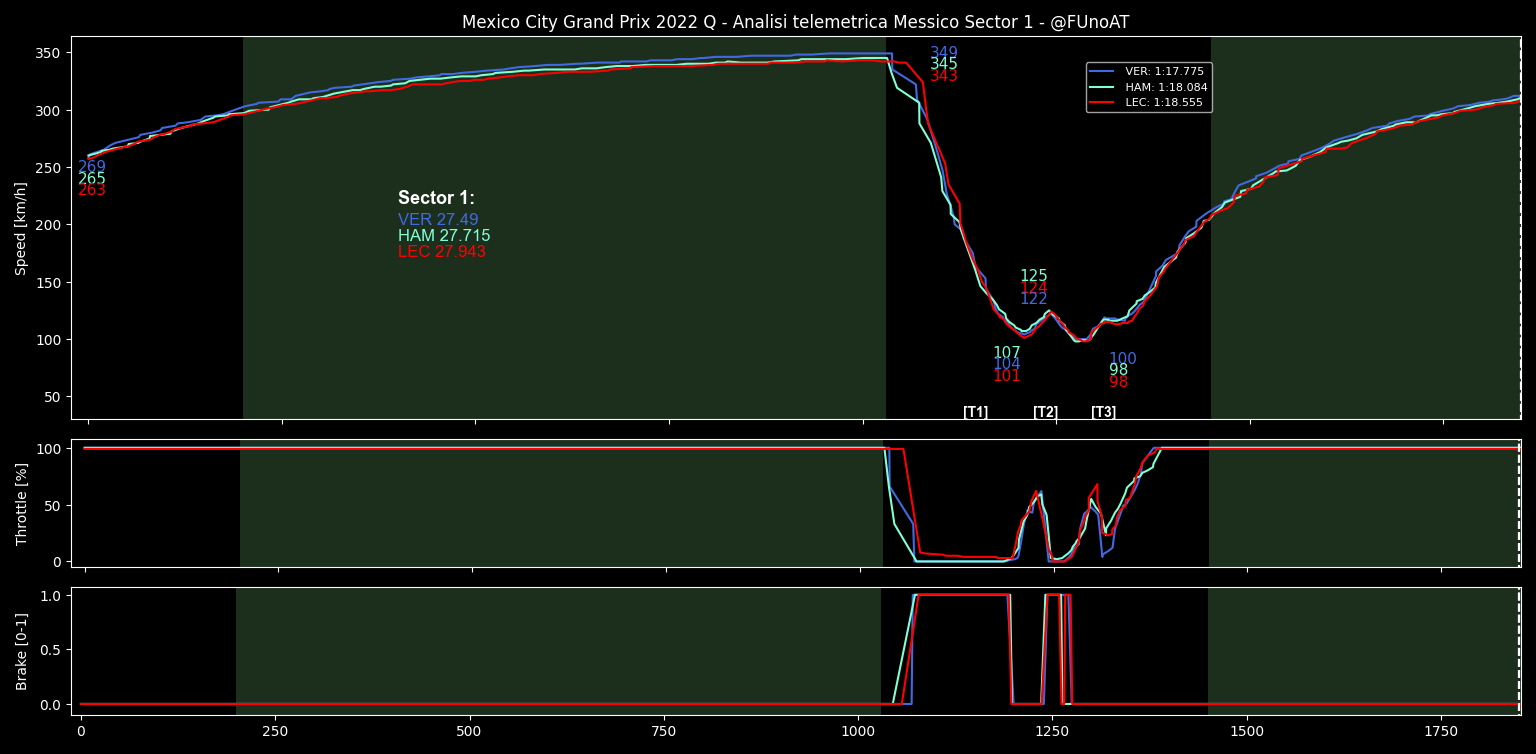Click the Brake [0-1] axis label
The image size is (1536, 754).
pyautogui.click(x=21, y=651)
